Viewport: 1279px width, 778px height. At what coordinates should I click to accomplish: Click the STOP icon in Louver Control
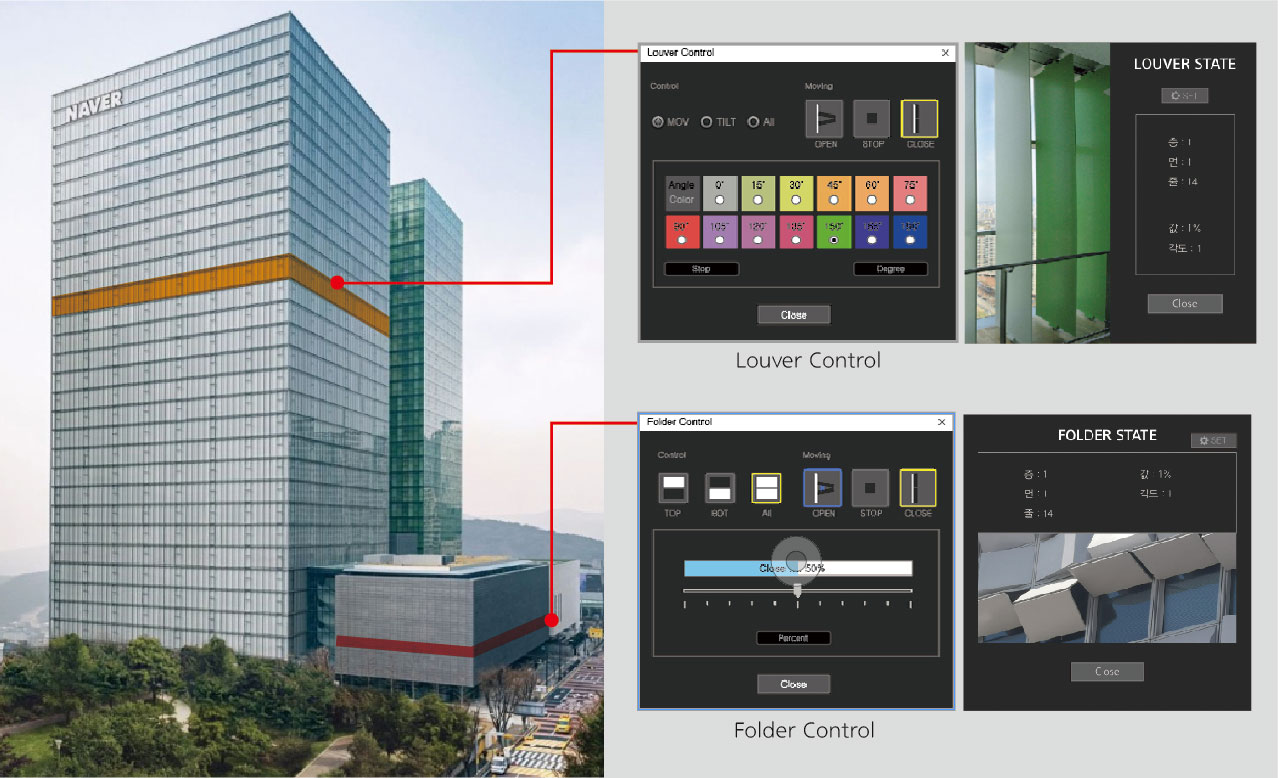point(871,118)
